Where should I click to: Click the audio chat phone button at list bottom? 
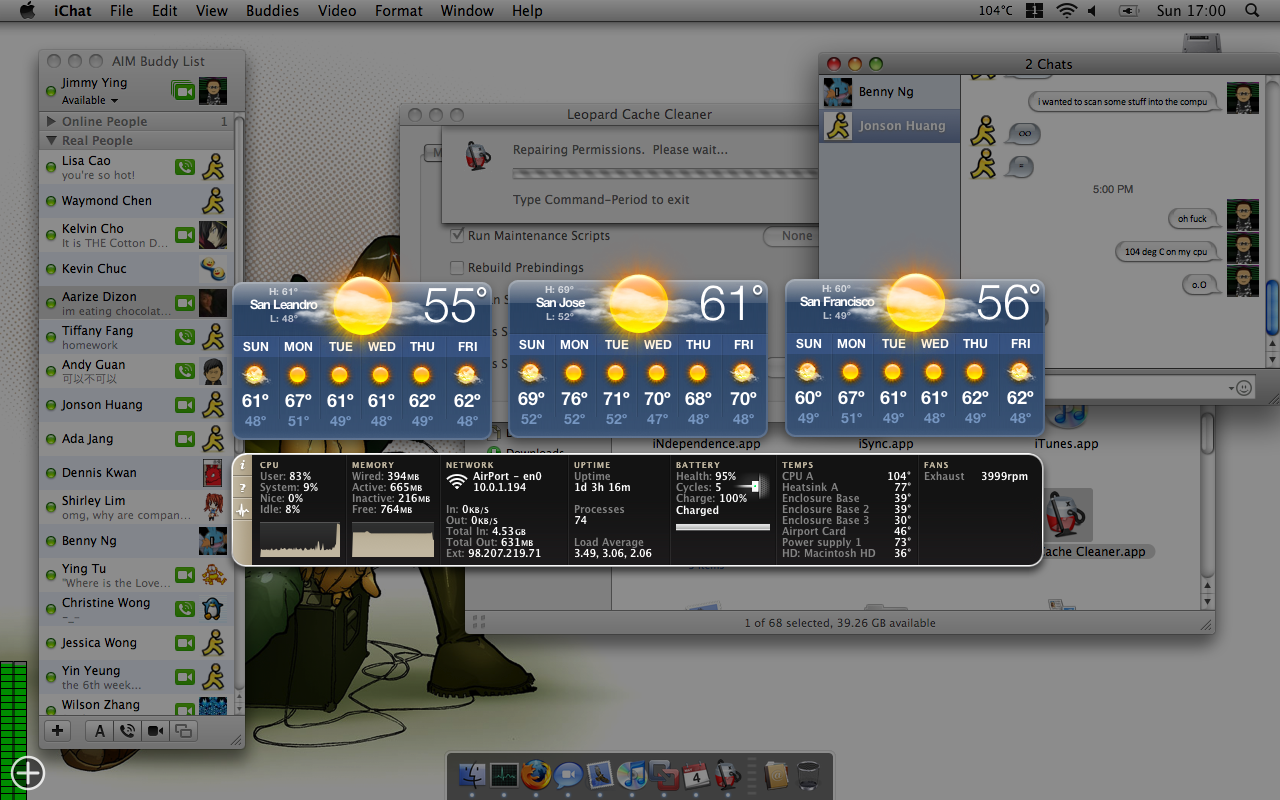pos(127,730)
